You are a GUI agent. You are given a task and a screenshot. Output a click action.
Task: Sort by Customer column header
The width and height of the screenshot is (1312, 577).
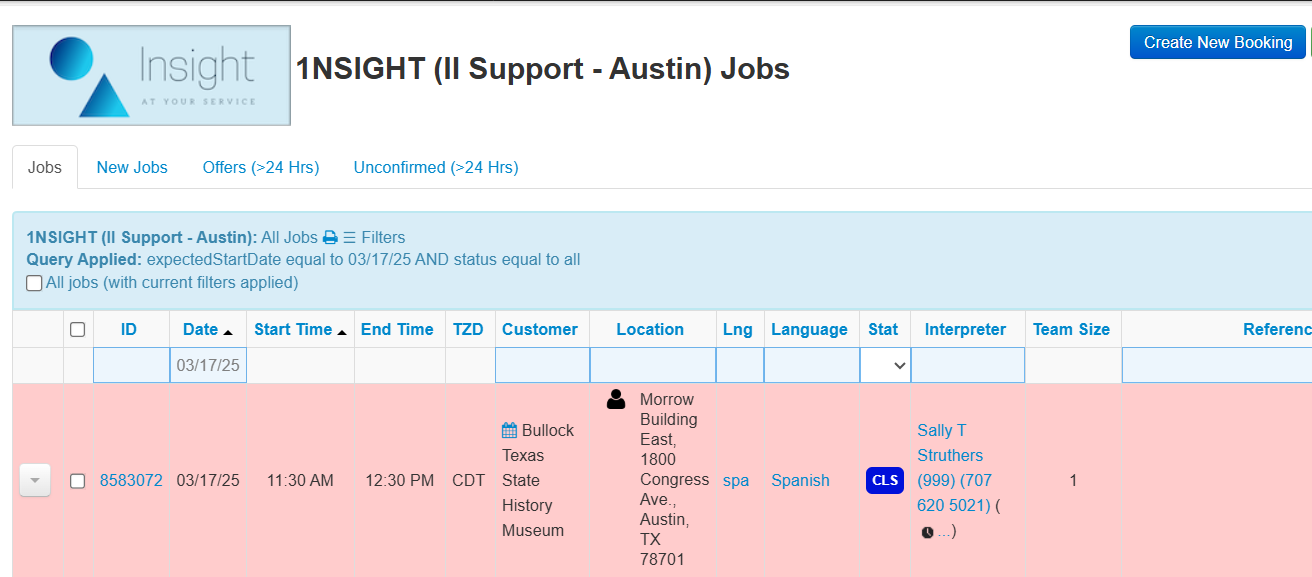[x=540, y=330]
